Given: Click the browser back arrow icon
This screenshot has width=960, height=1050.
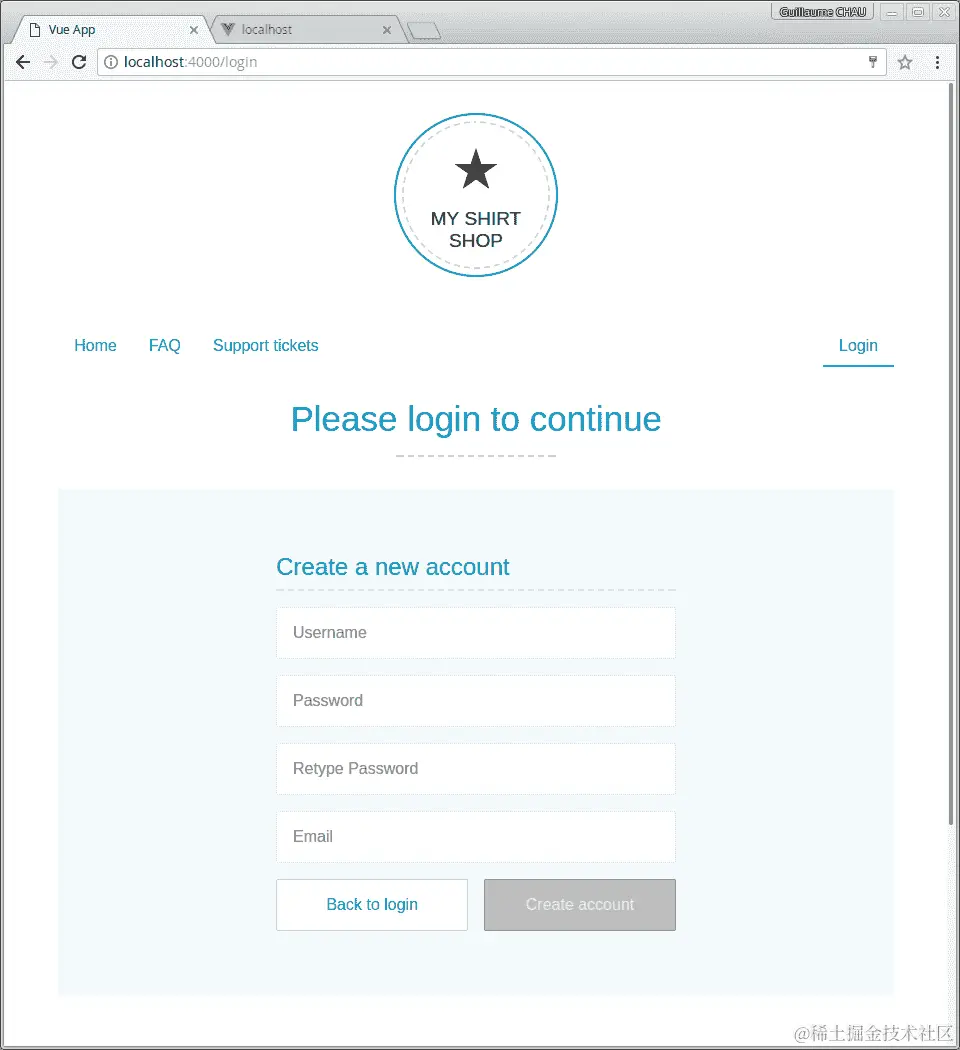Looking at the screenshot, I should tap(23, 62).
